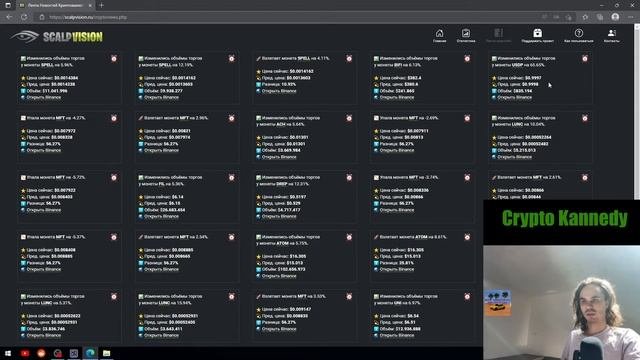Set alarm on MFT -3.74% card

467,178
